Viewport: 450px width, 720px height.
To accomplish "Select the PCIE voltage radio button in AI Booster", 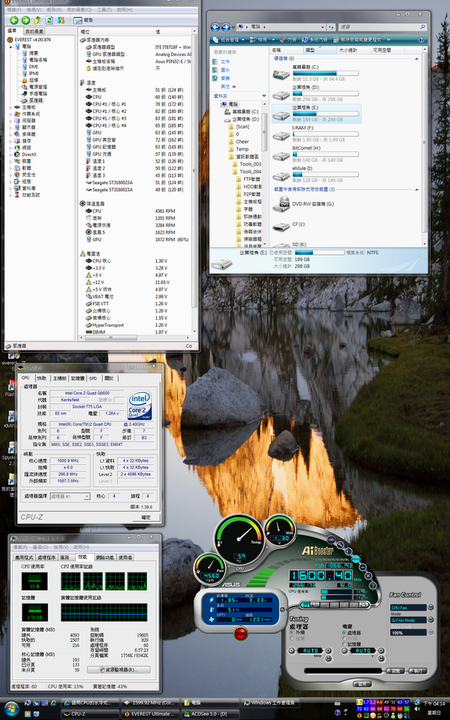I will (x=344, y=638).
